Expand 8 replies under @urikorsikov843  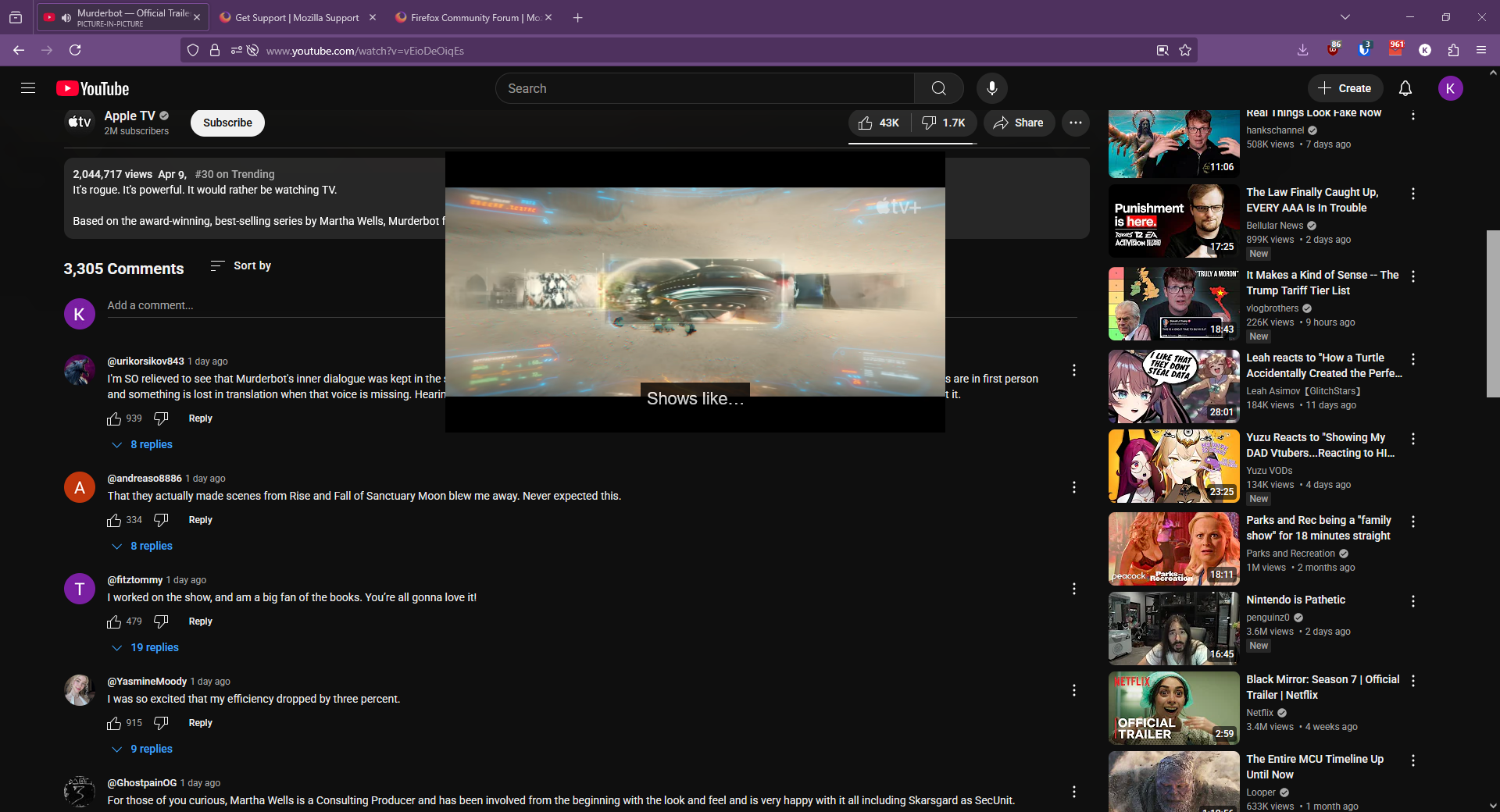(x=142, y=444)
